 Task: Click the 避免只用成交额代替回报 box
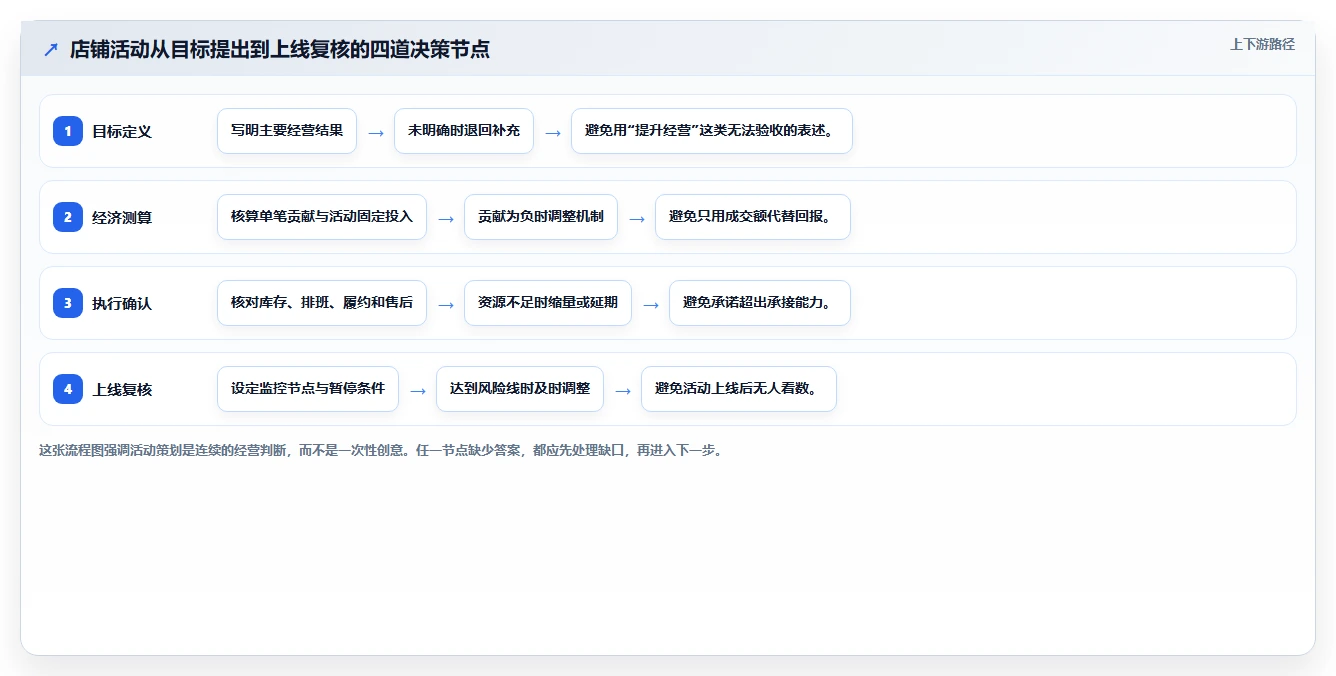(x=753, y=217)
